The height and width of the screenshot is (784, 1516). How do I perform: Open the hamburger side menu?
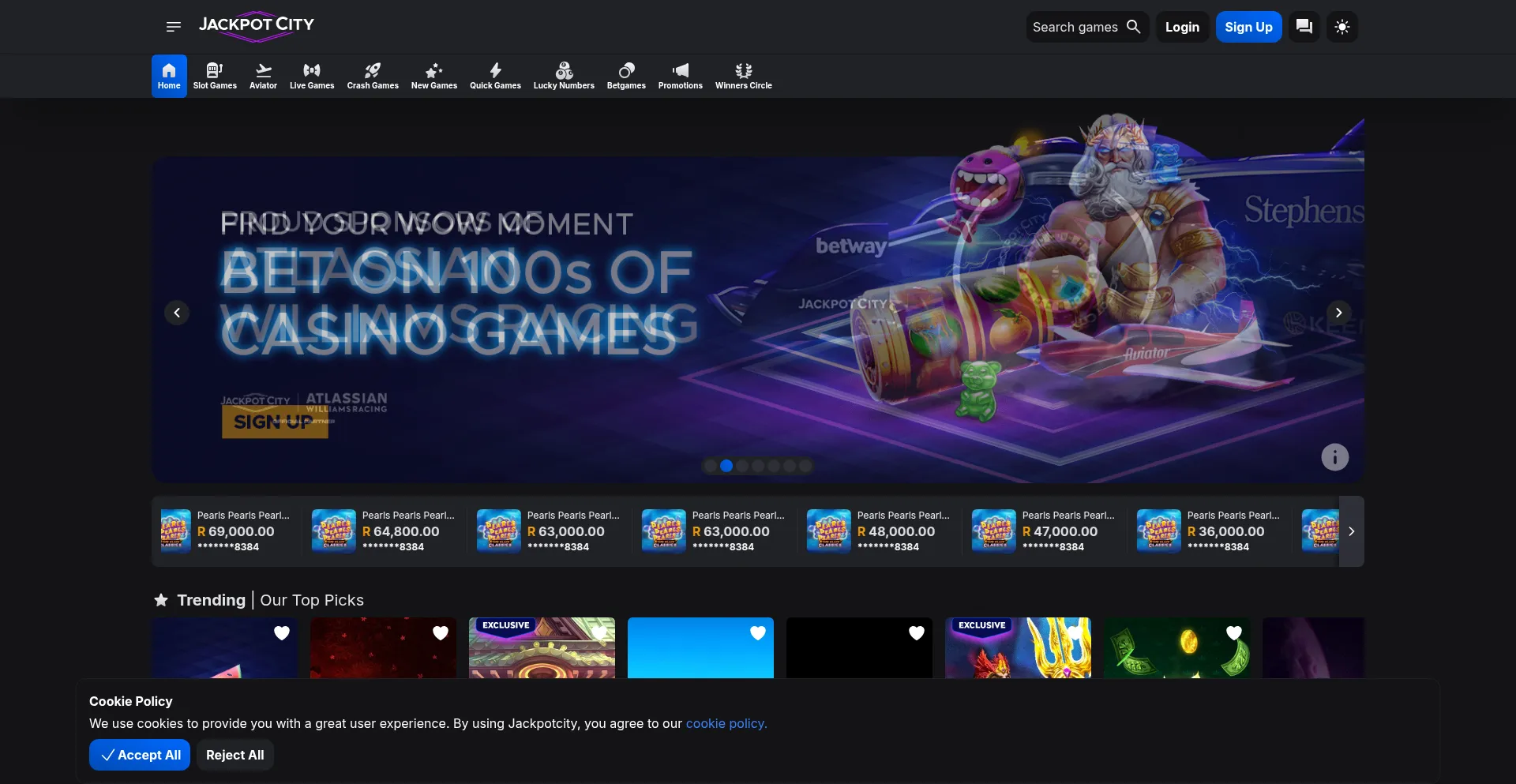pos(174,27)
